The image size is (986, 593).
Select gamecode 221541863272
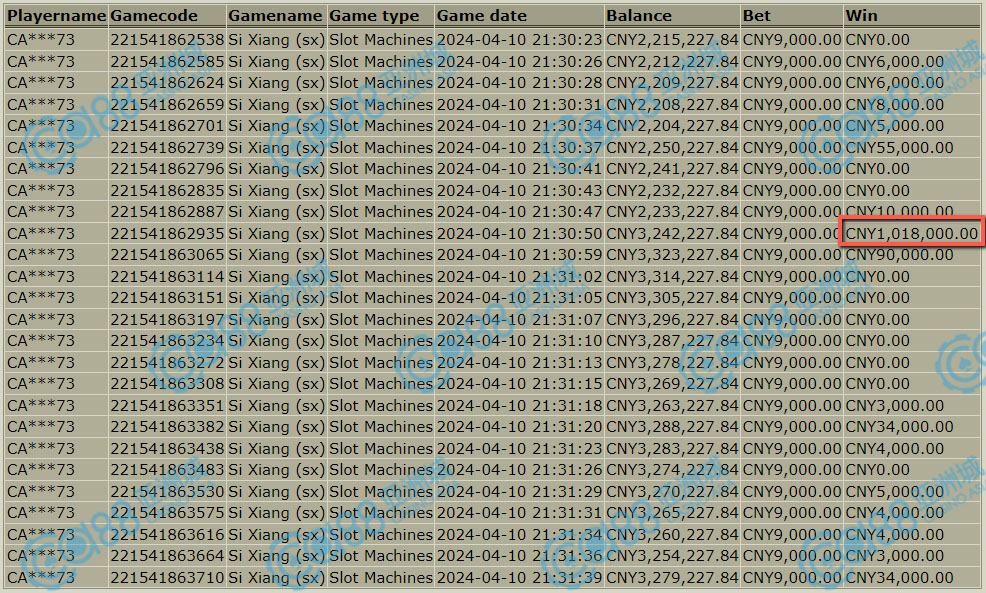pyautogui.click(x=167, y=363)
